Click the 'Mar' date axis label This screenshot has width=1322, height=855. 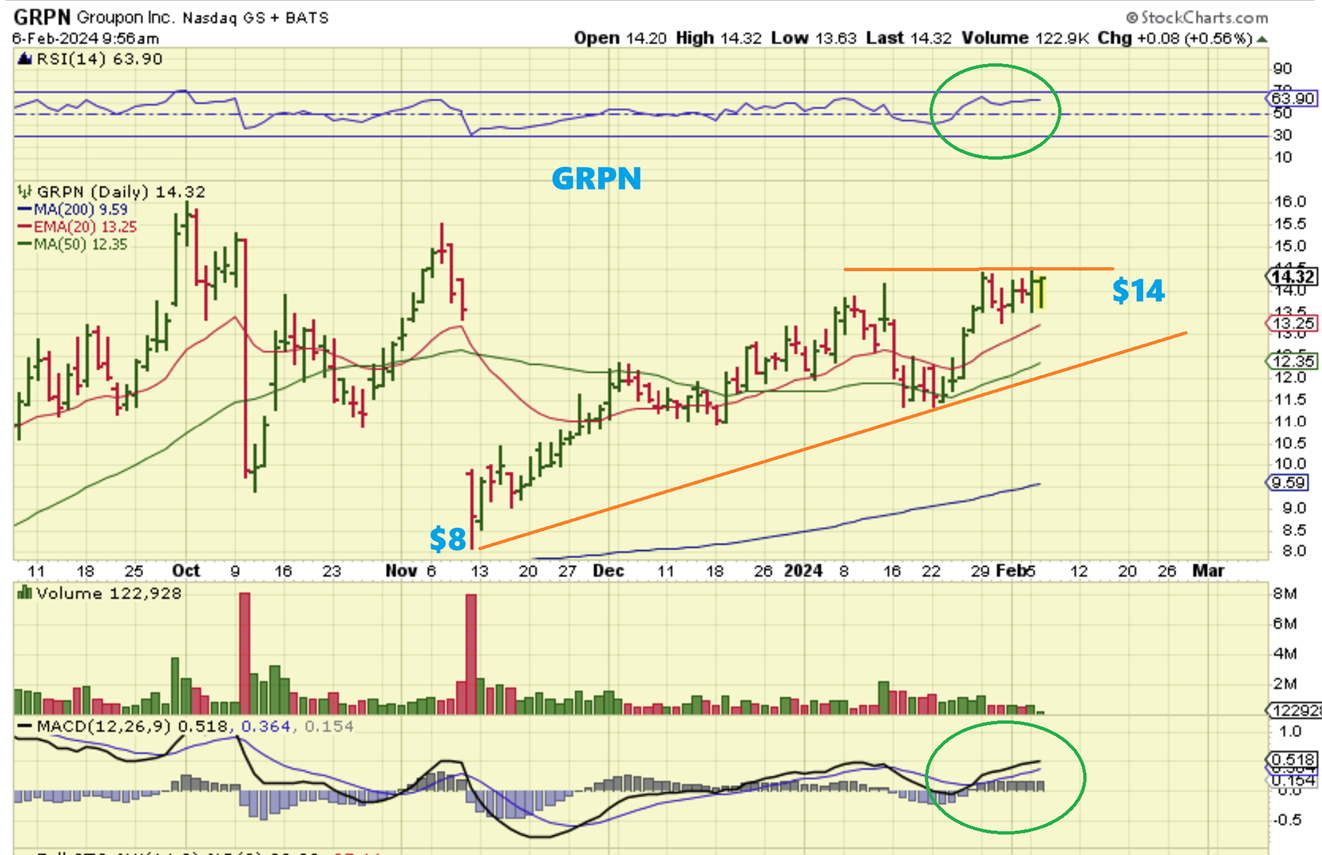pyautogui.click(x=1210, y=571)
